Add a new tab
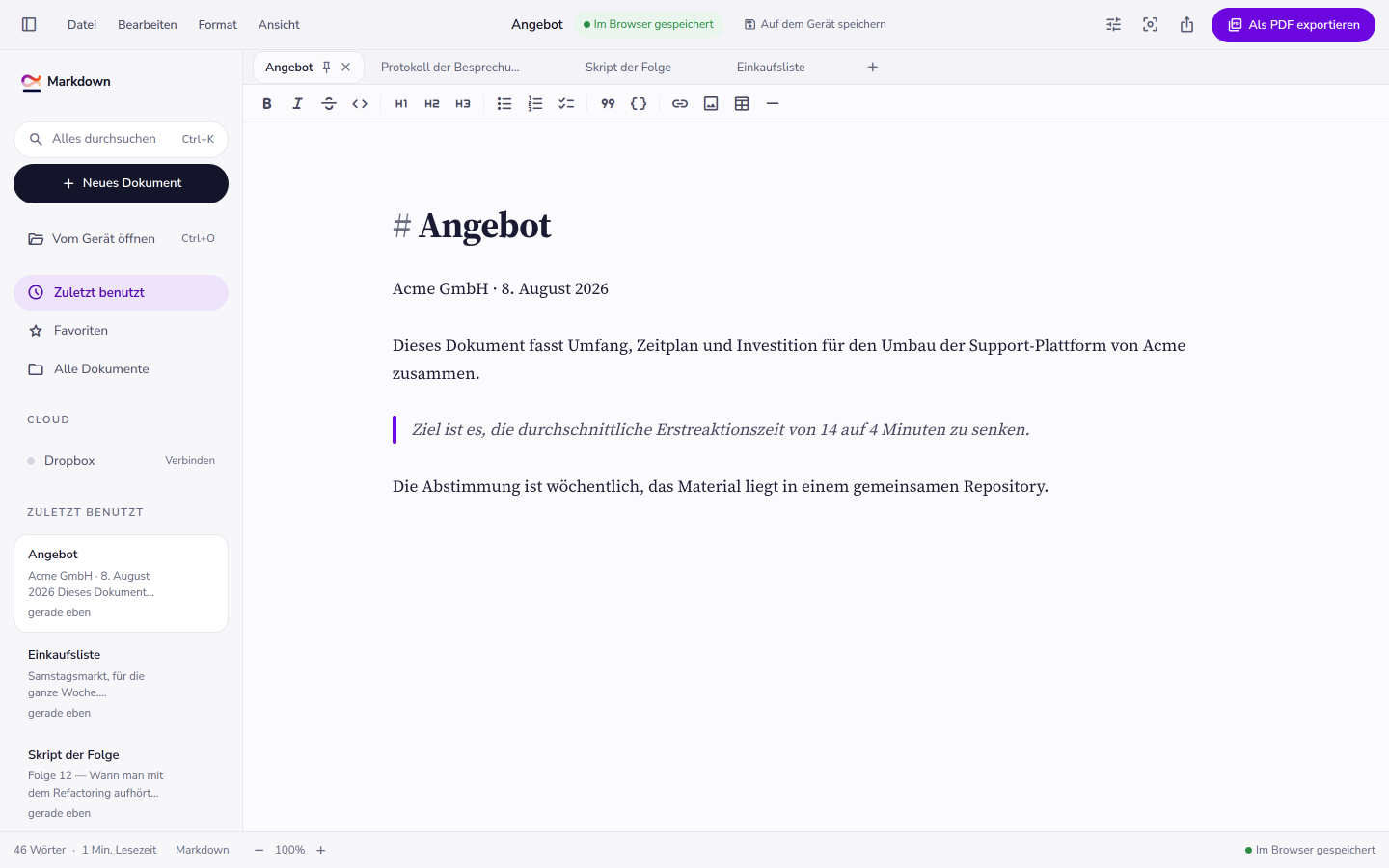The width and height of the screenshot is (1389, 868). tap(873, 68)
